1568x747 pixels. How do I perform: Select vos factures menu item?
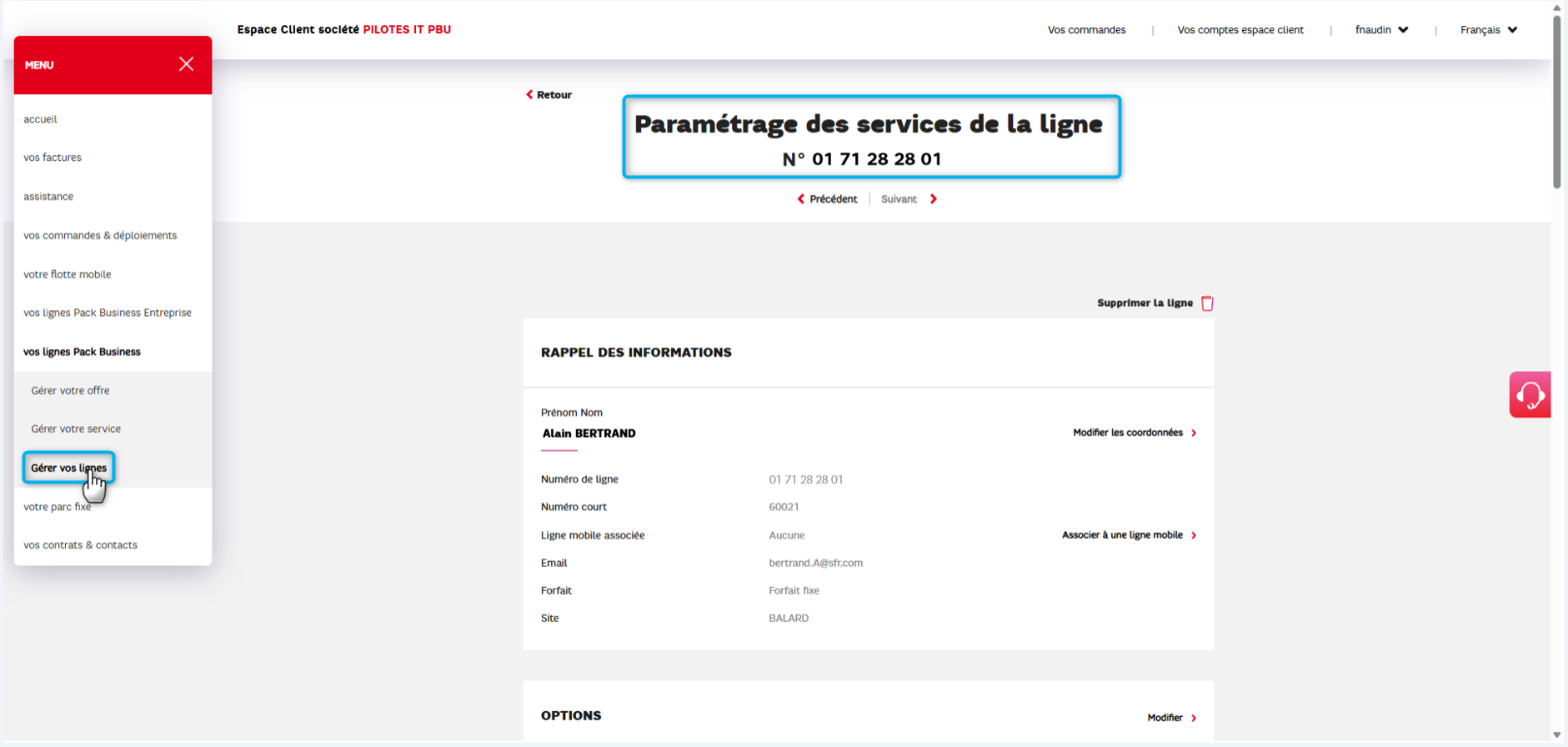tap(53, 158)
